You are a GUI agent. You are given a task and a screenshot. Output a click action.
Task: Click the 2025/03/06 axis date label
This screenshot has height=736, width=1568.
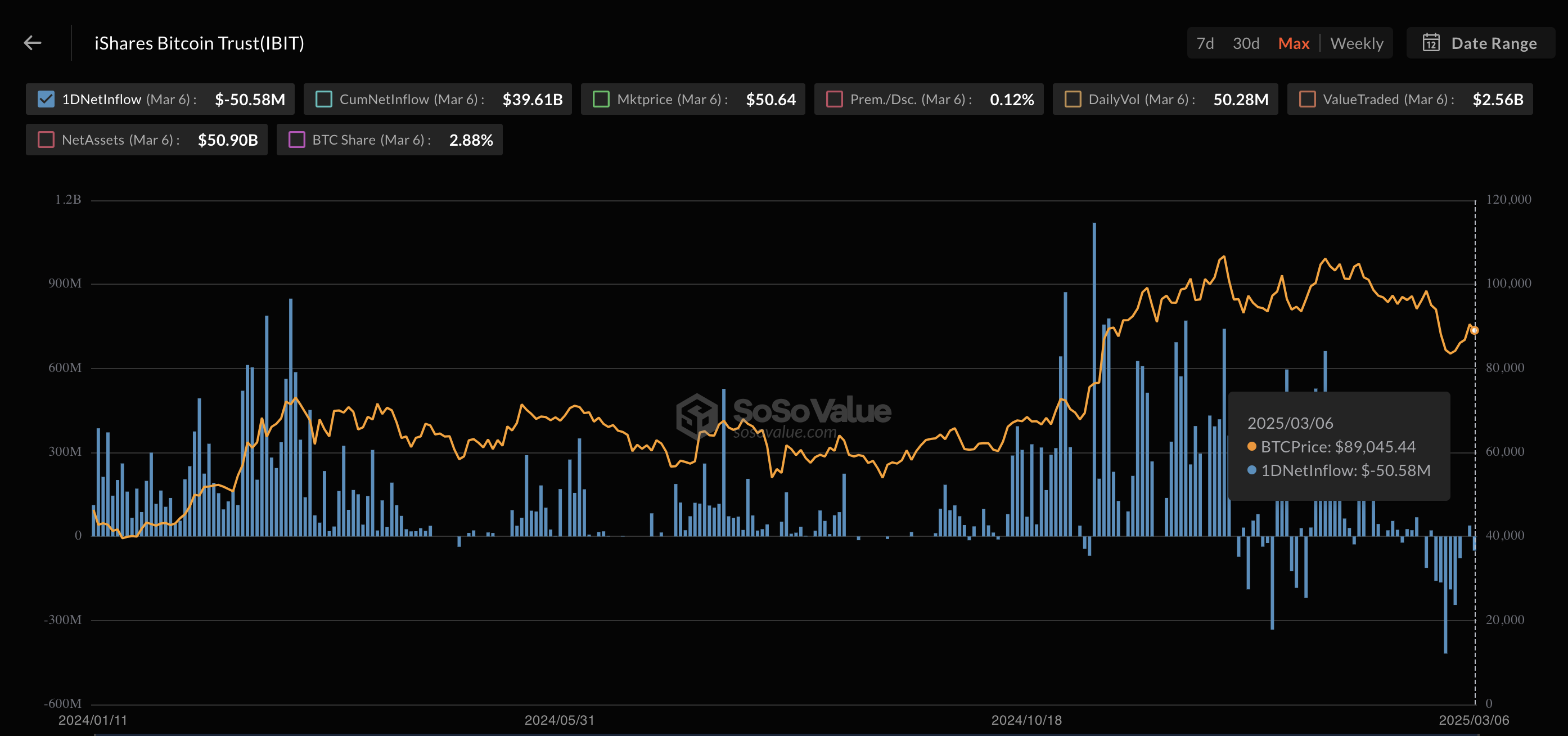1474,720
